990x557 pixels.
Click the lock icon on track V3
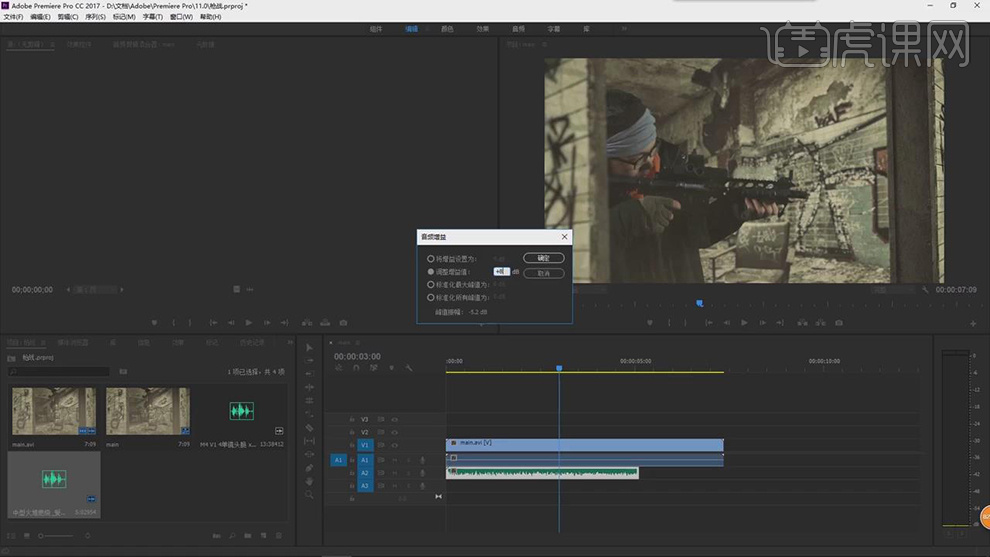coord(351,420)
